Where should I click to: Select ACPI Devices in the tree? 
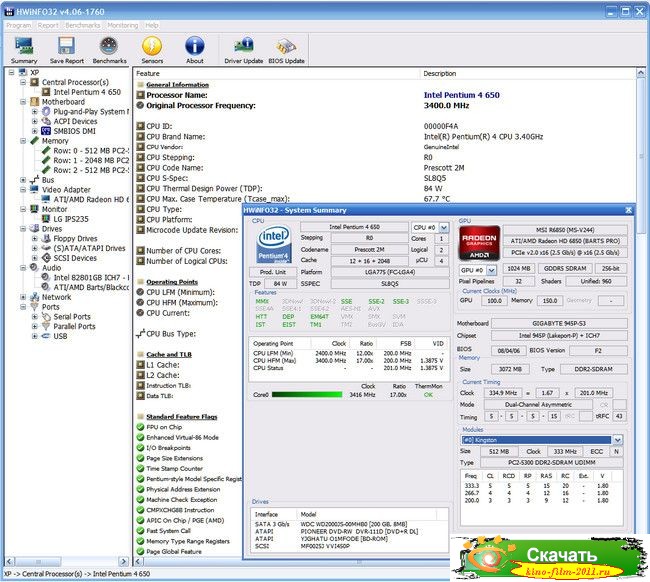(75, 121)
